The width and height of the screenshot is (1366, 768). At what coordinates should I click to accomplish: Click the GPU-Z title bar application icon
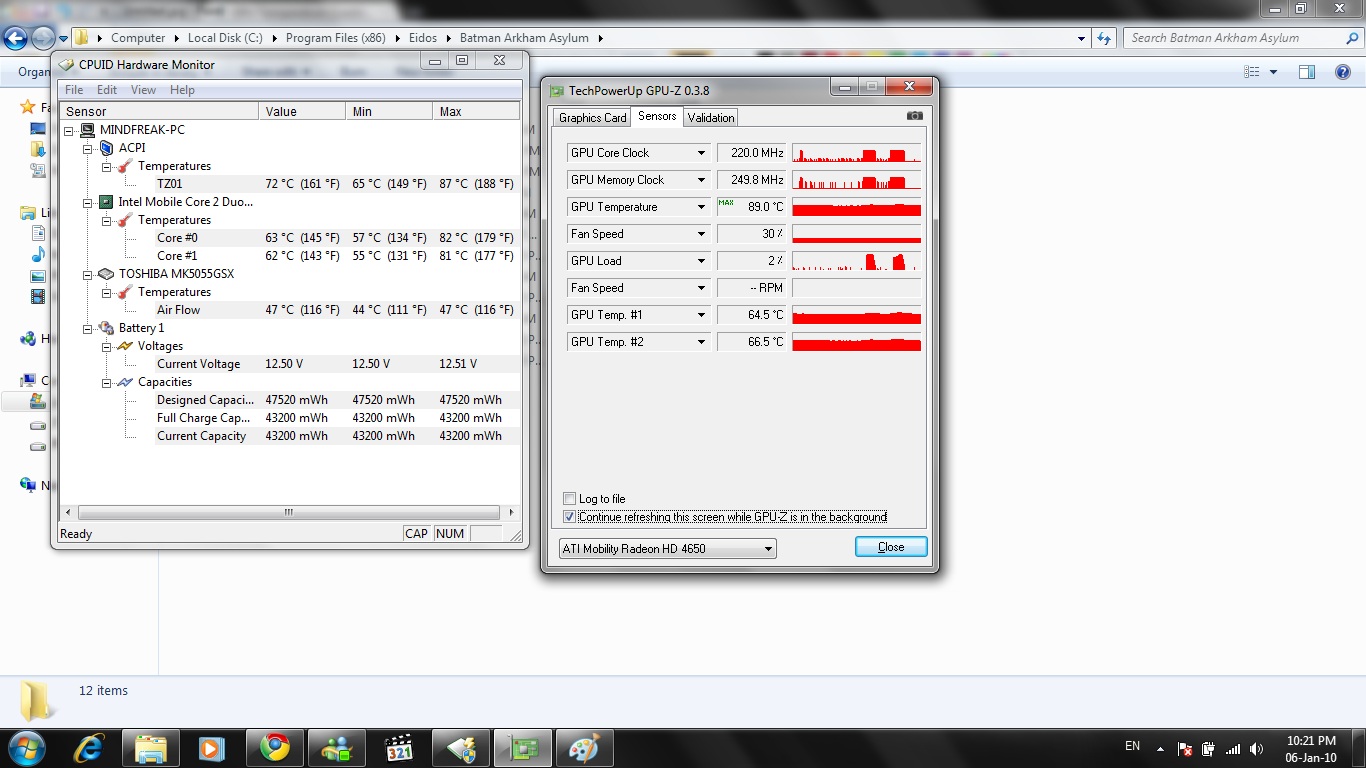(557, 90)
